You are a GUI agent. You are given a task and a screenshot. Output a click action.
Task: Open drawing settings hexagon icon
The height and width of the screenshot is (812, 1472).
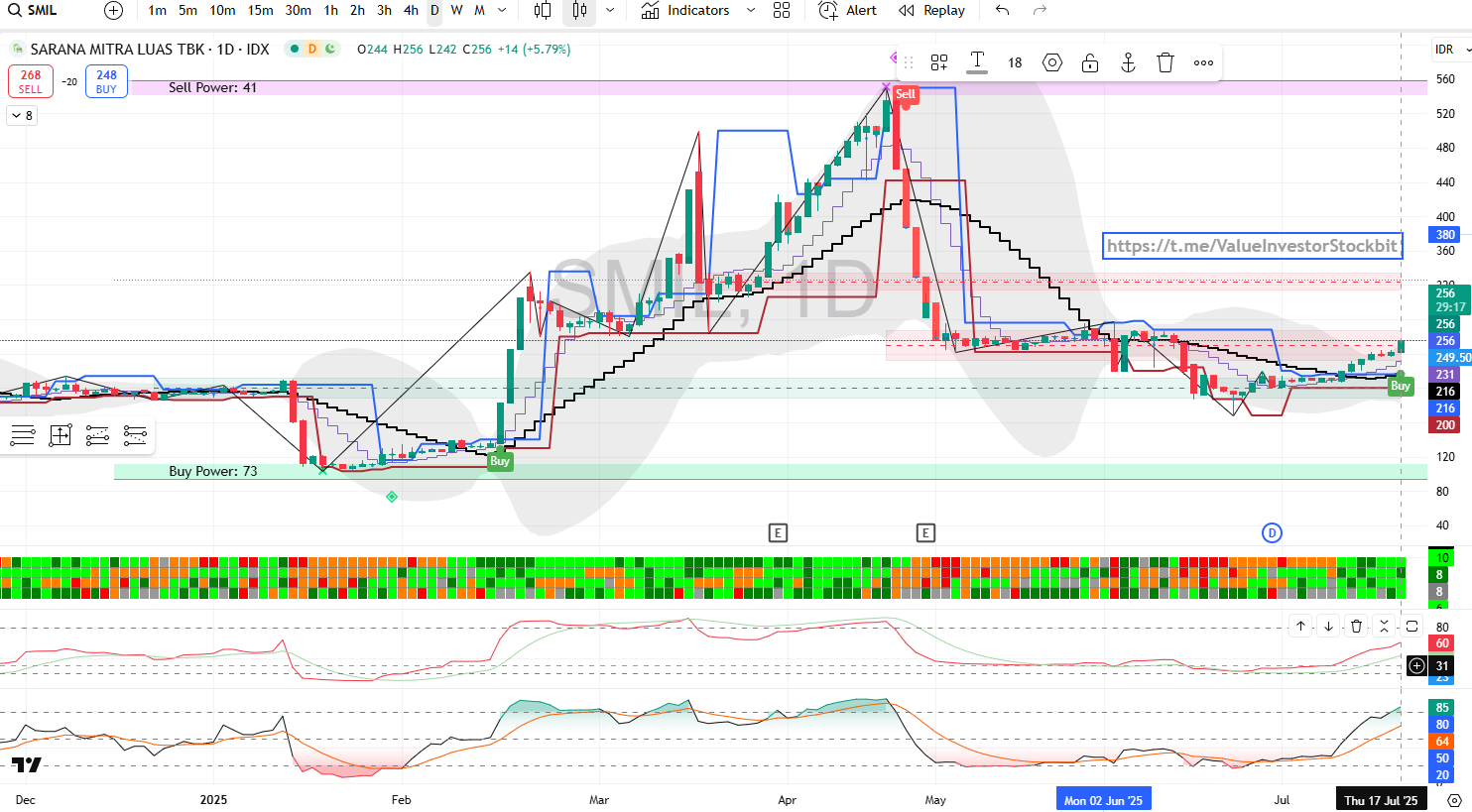[1052, 62]
